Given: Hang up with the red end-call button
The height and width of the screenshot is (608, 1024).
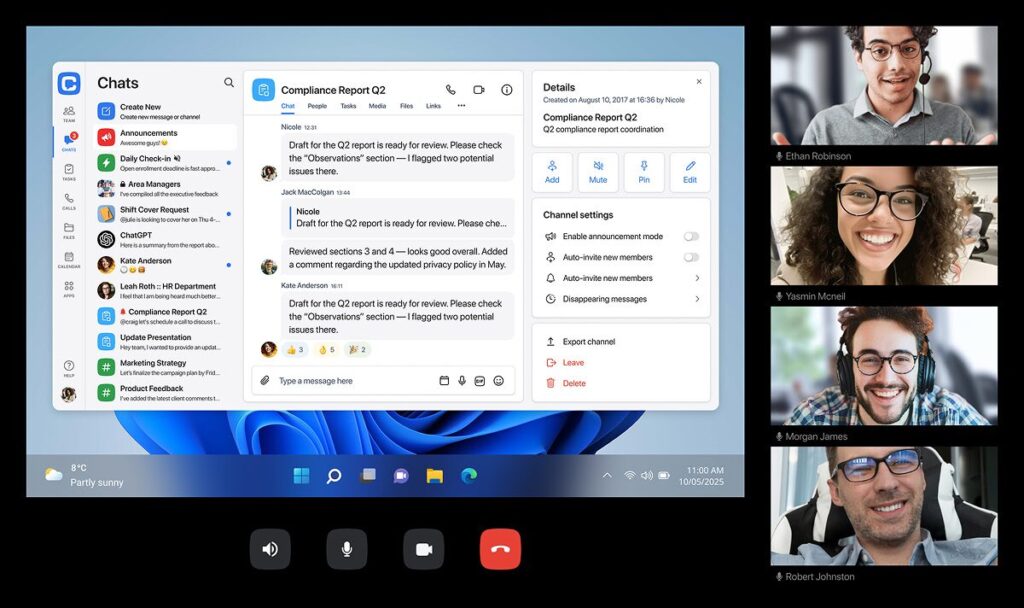Looking at the screenshot, I should pyautogui.click(x=500, y=549).
